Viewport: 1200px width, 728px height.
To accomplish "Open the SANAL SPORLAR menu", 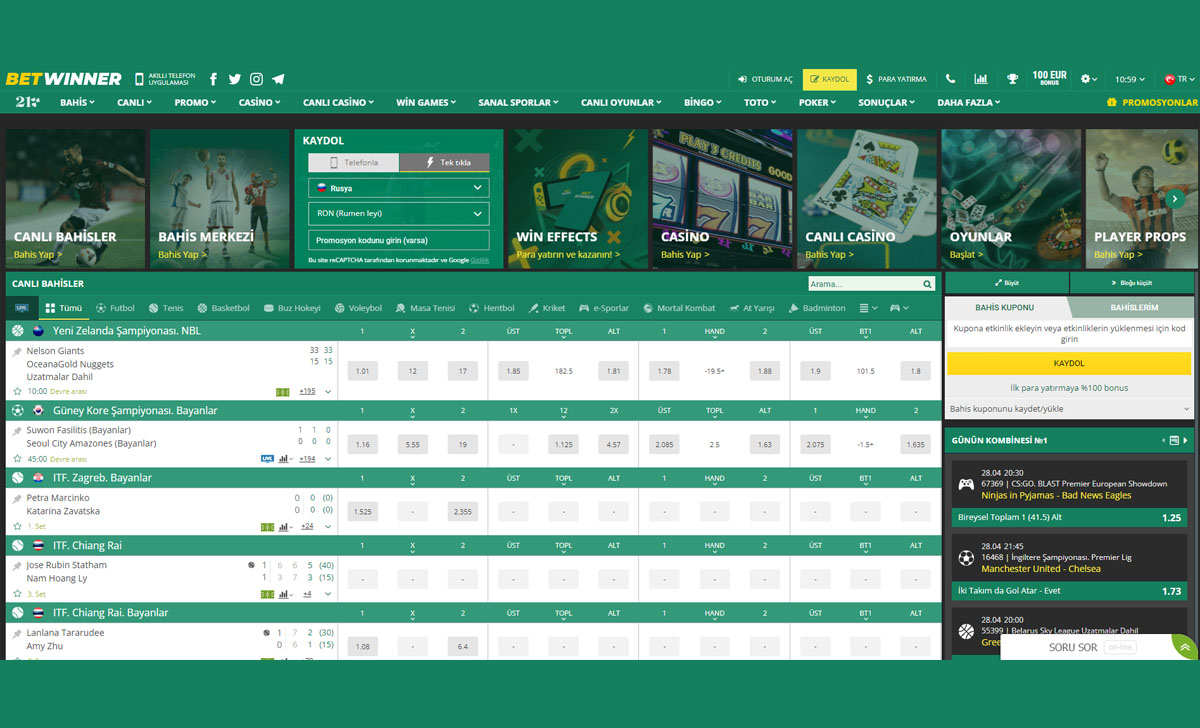I will [519, 102].
